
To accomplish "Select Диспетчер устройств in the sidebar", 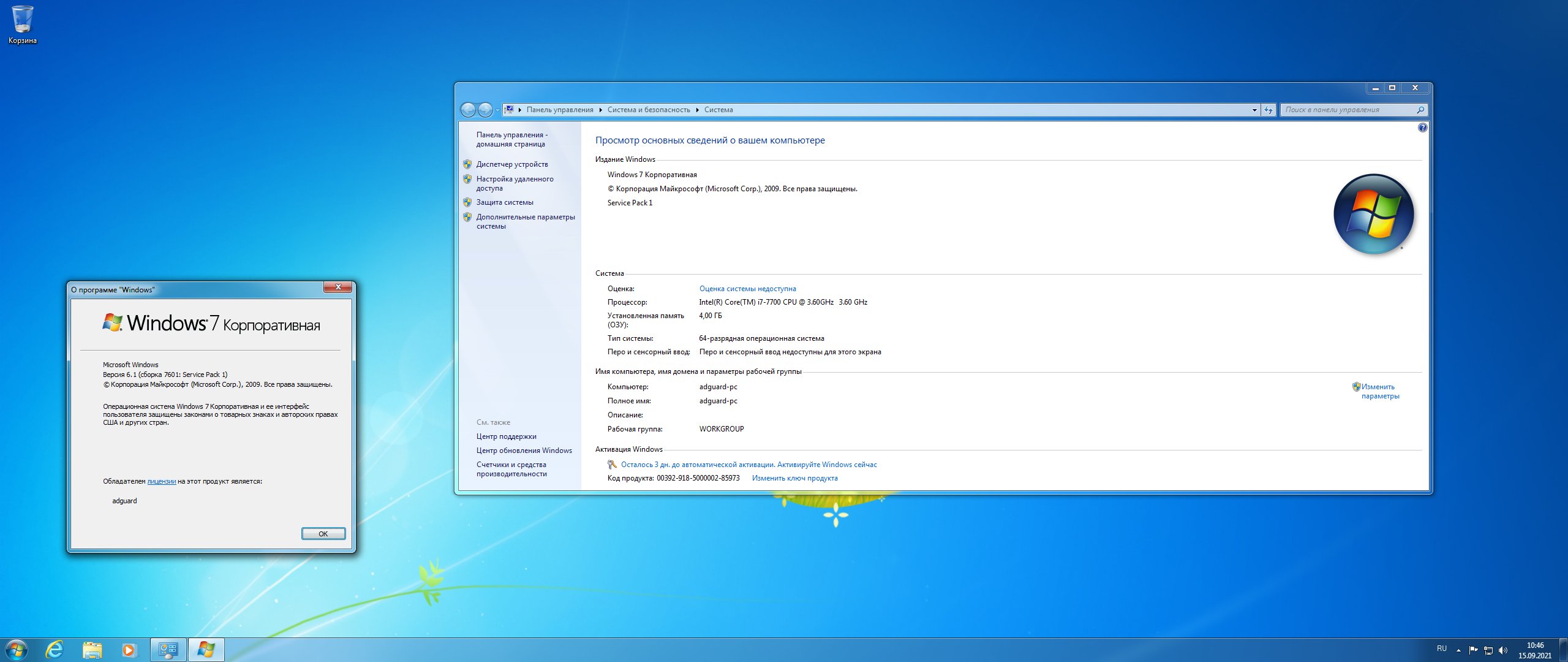I will pyautogui.click(x=511, y=164).
